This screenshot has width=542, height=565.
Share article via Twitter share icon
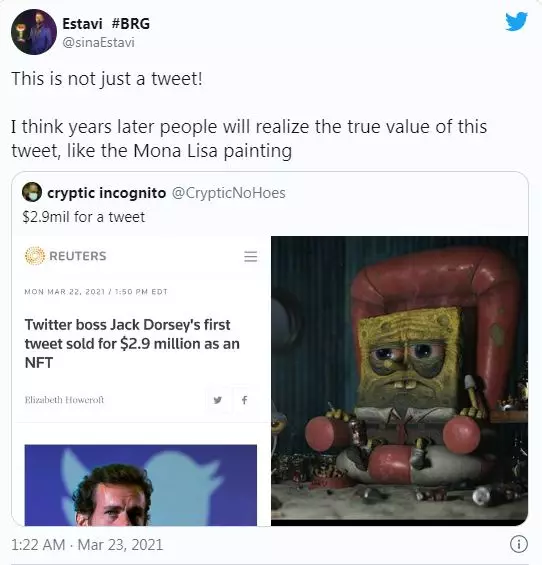(x=217, y=400)
